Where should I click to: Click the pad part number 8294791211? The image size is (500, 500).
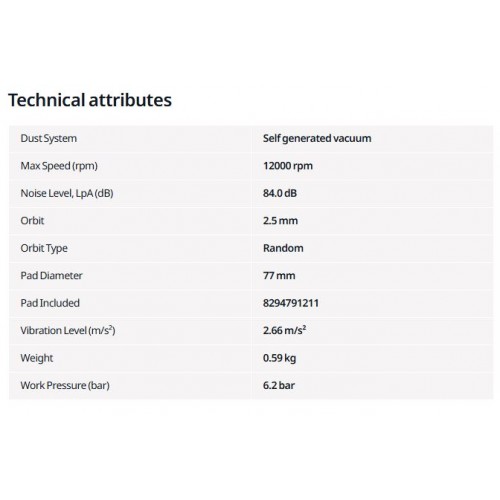click(291, 303)
